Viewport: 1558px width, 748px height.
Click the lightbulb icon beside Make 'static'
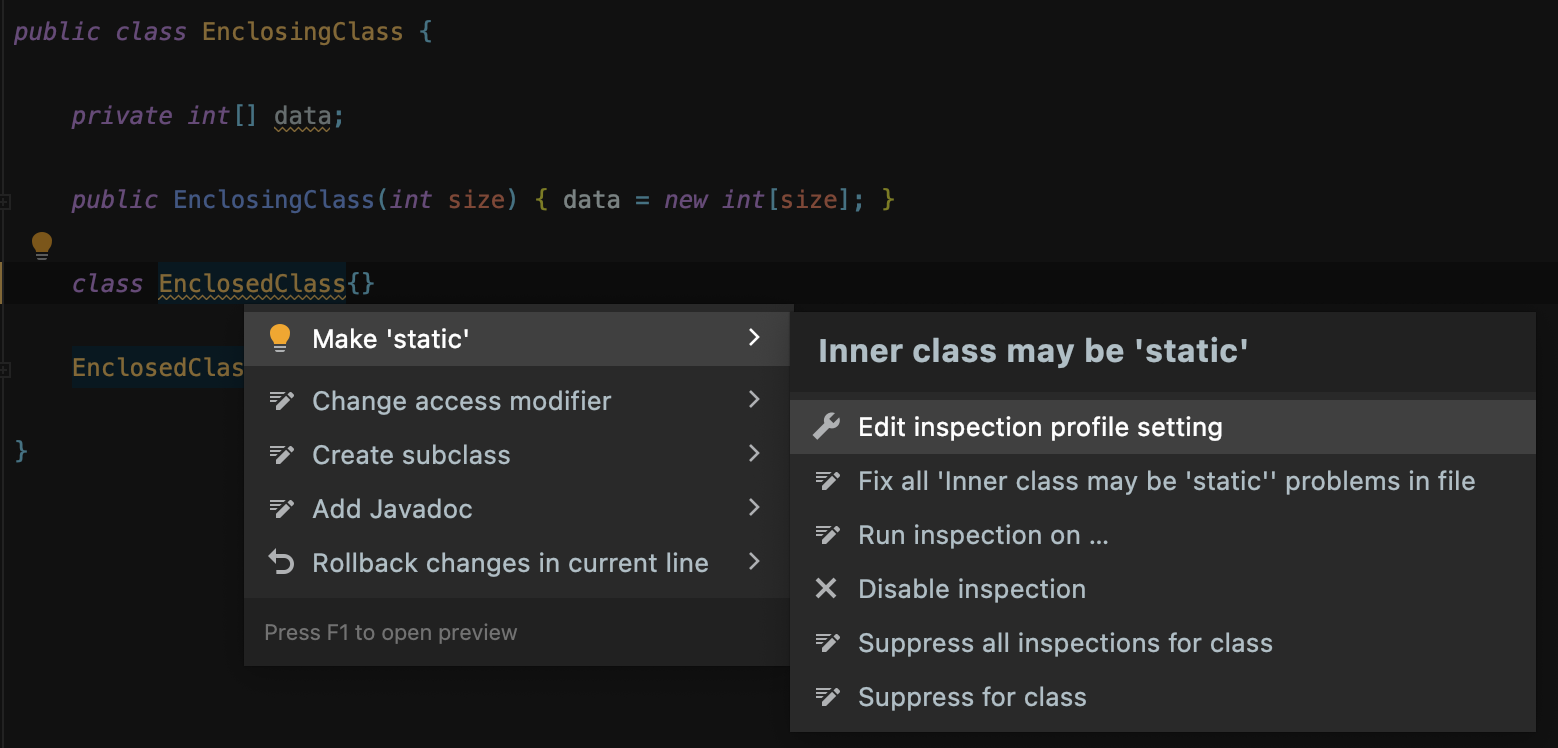(x=280, y=338)
